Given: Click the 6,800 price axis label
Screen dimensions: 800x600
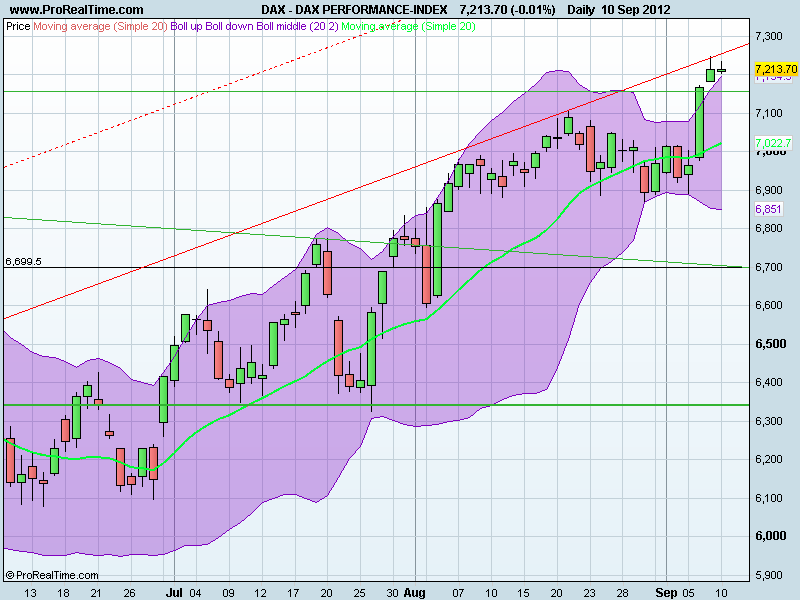Looking at the screenshot, I should click(x=768, y=228).
